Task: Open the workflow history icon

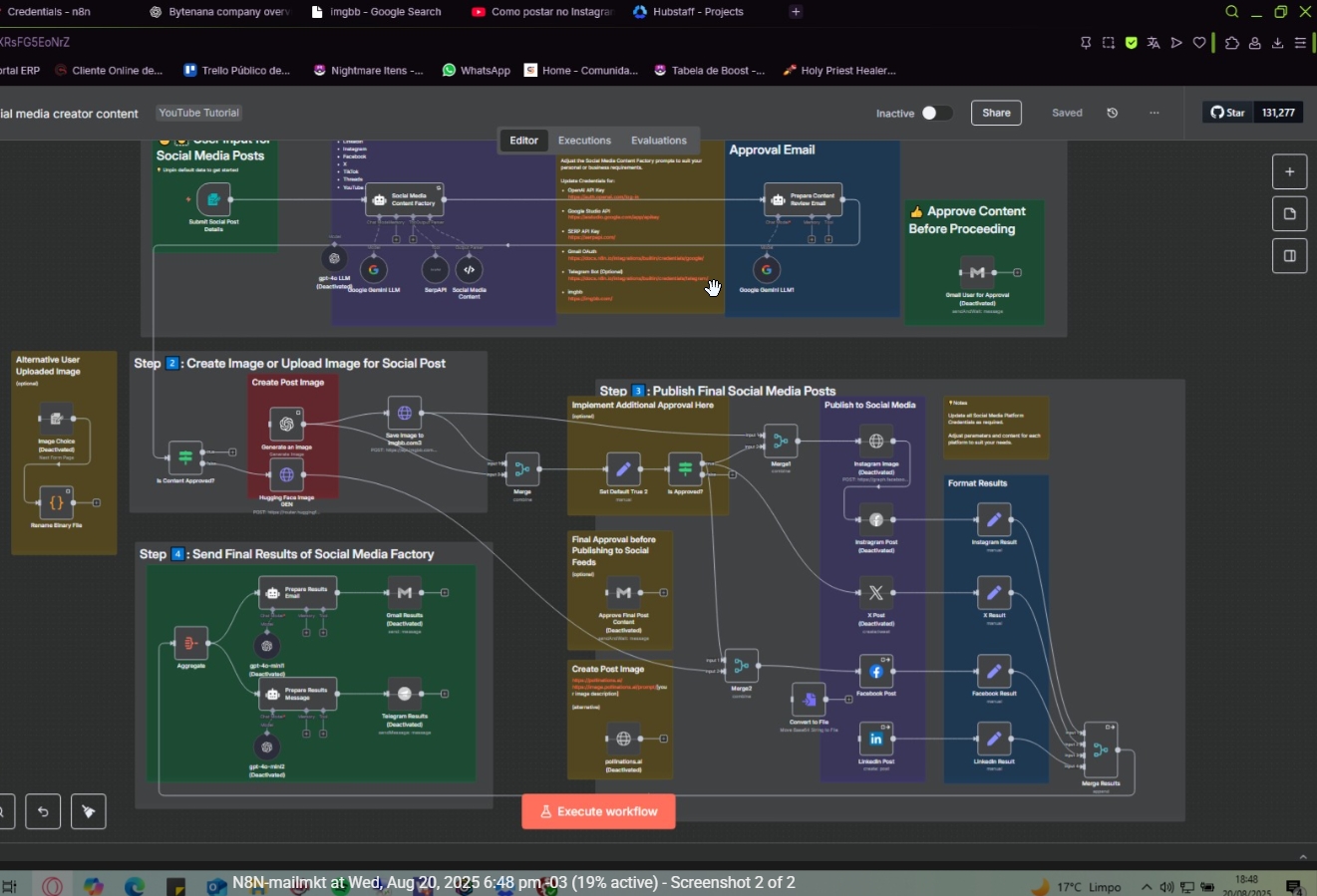Action: click(x=1113, y=113)
